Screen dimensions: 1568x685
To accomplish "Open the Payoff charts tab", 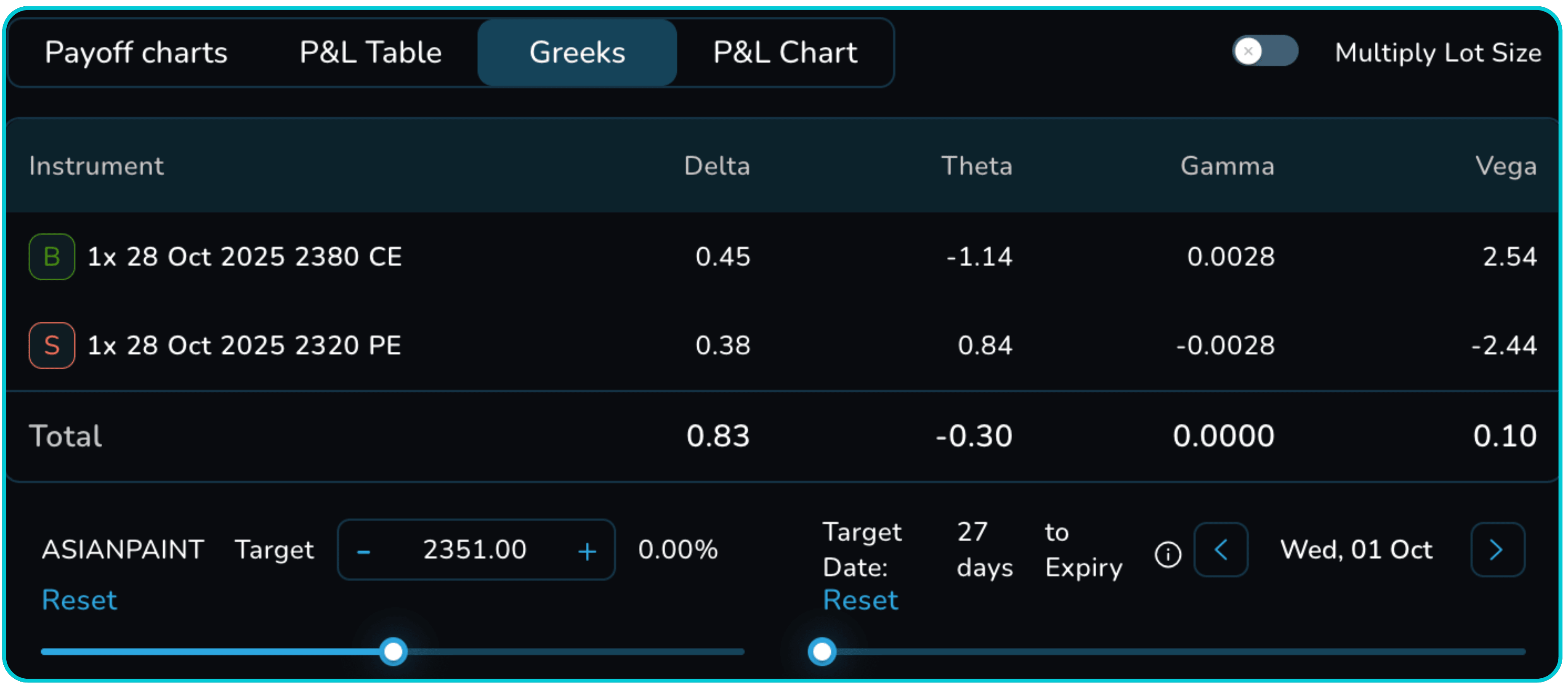I will [x=136, y=52].
